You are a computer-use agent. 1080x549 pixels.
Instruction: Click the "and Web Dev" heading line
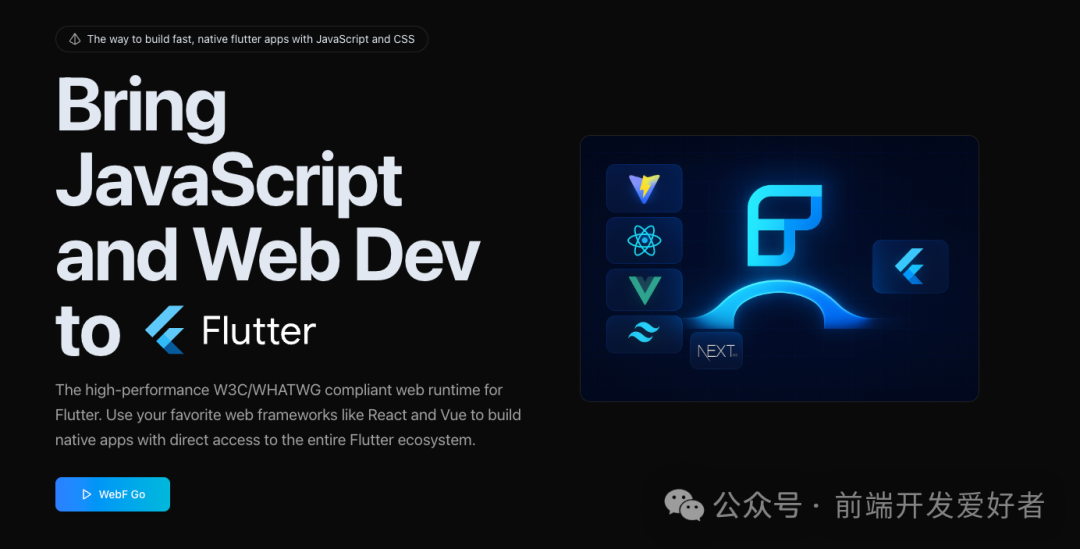268,256
